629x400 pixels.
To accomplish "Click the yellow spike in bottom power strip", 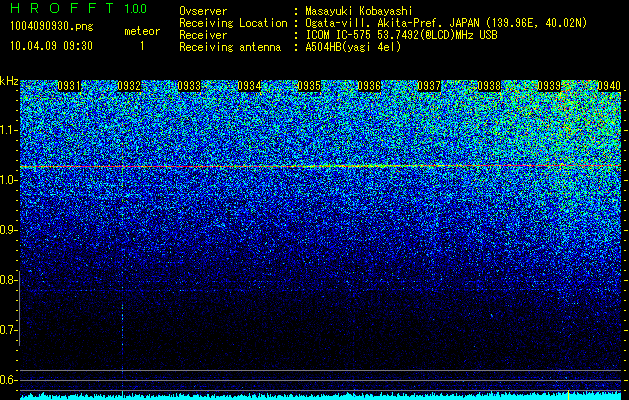I will [x=568, y=393].
